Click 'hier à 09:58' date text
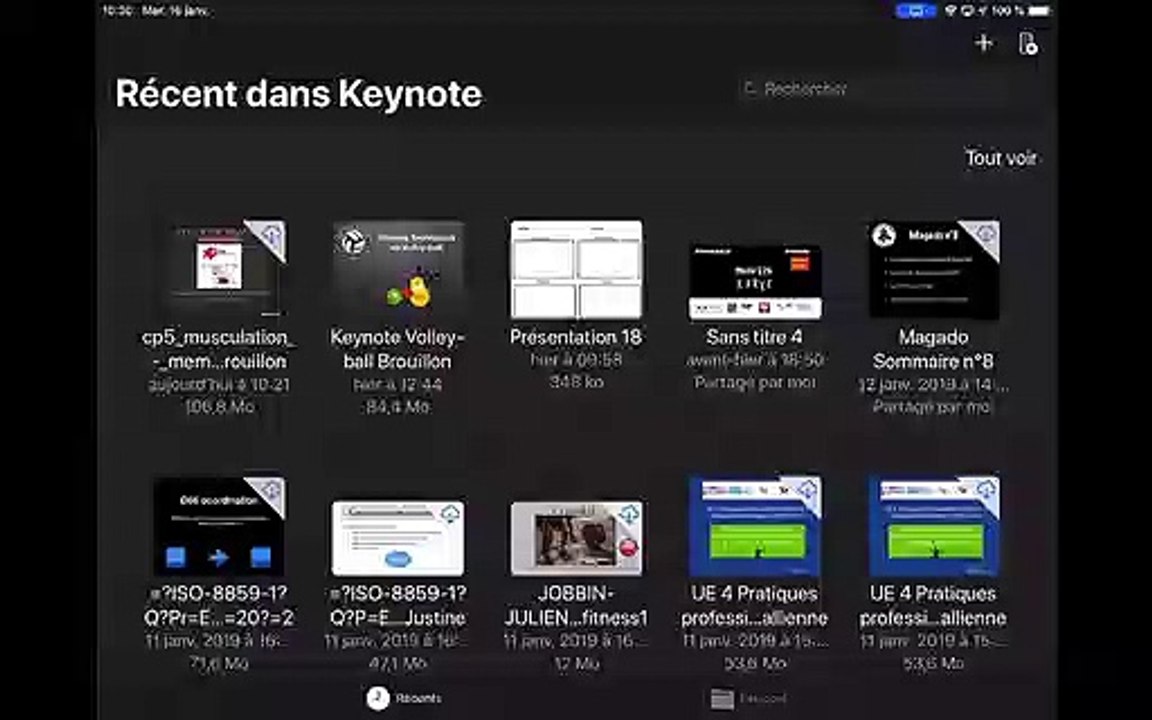The image size is (1152, 720). (x=577, y=360)
